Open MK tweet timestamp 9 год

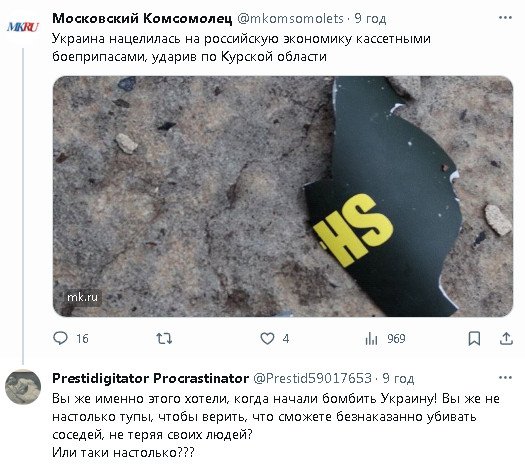[370, 18]
